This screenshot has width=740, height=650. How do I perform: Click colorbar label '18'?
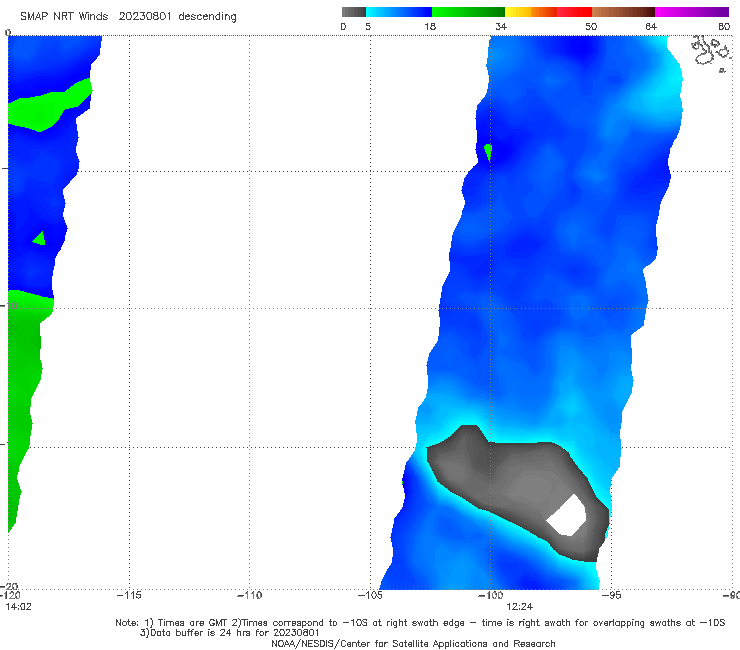click(430, 27)
